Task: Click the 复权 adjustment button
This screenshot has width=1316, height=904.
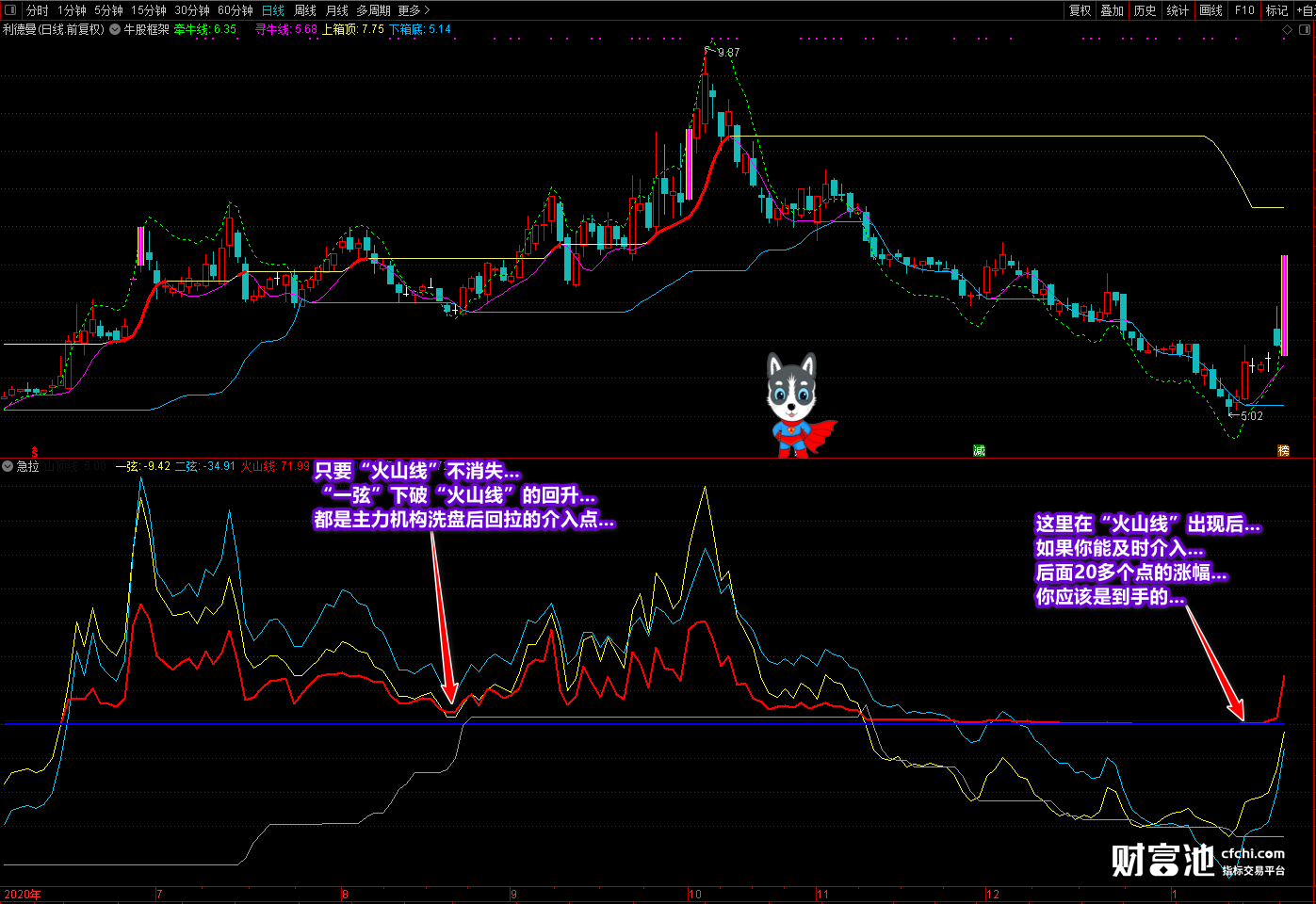Action: pos(1080,10)
